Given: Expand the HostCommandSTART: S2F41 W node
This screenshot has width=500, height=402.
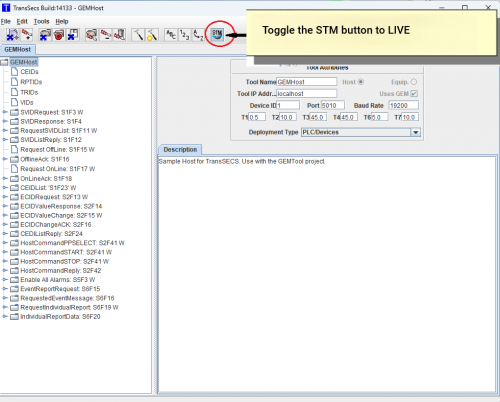Looking at the screenshot, I should click(x=4, y=252).
